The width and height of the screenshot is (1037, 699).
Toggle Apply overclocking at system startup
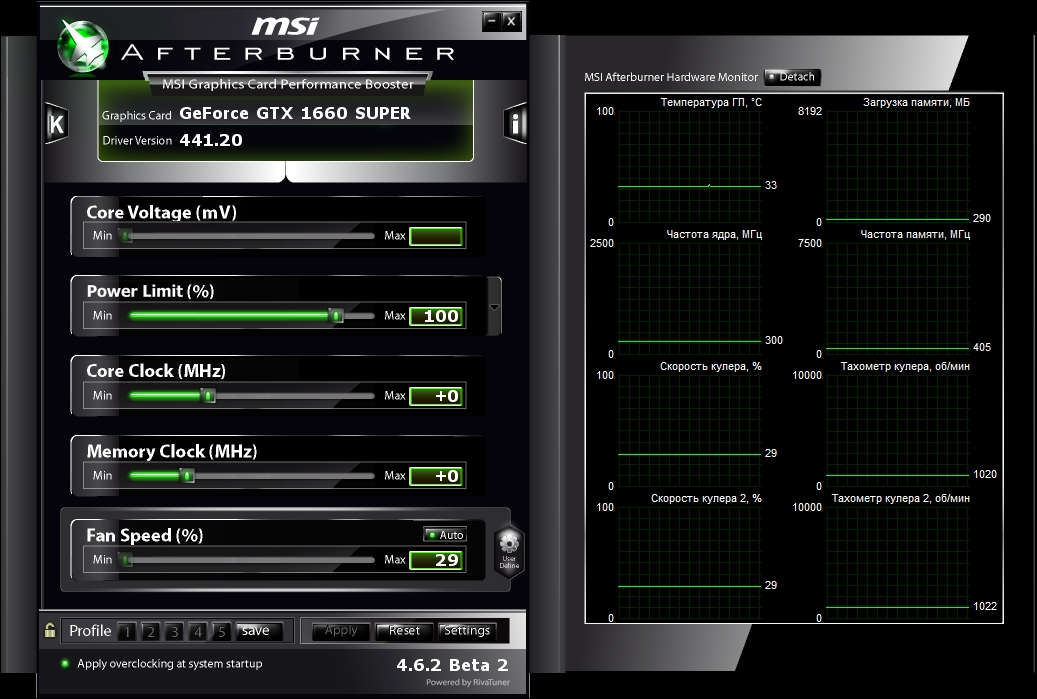pyautogui.click(x=65, y=664)
